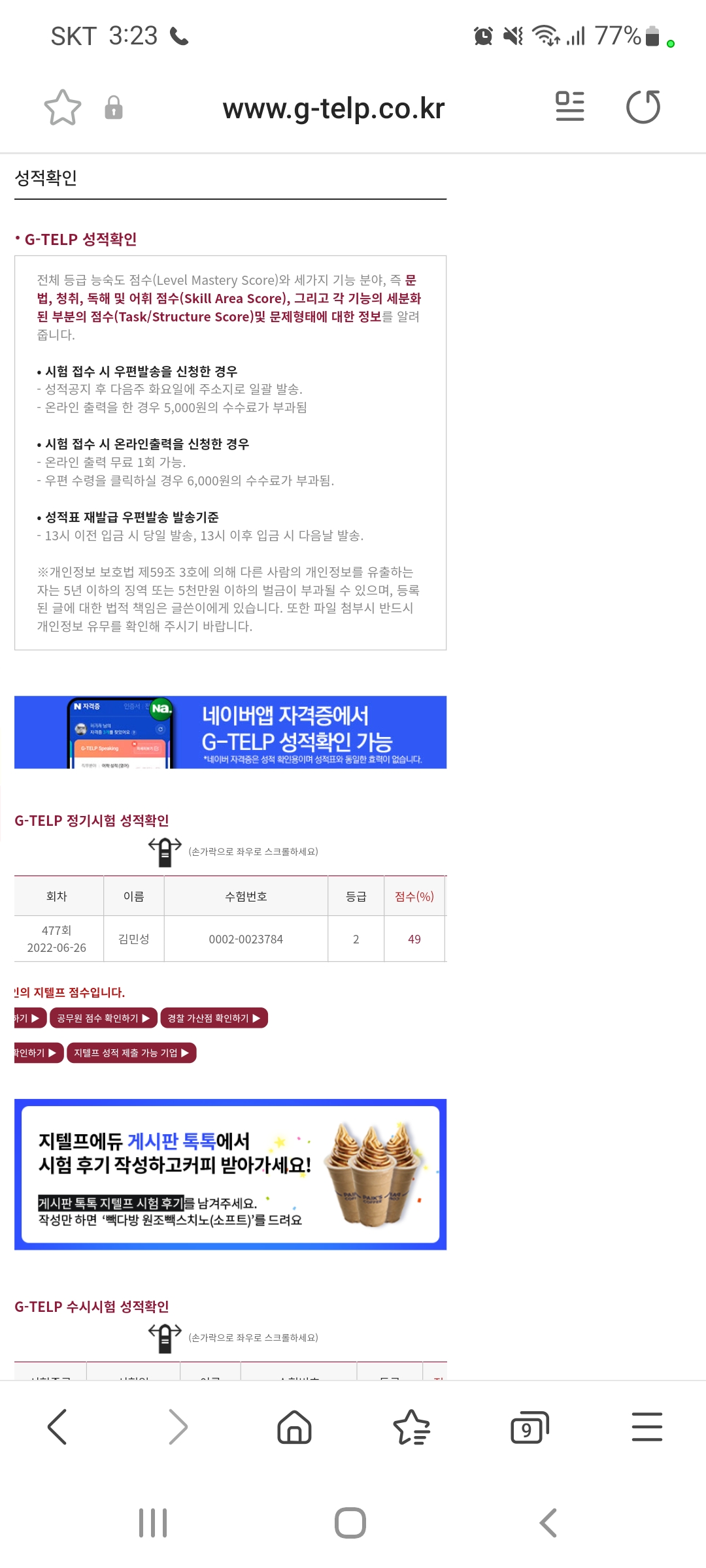Select the 점수(%) column header
This screenshot has height=1568, width=706.
click(414, 896)
